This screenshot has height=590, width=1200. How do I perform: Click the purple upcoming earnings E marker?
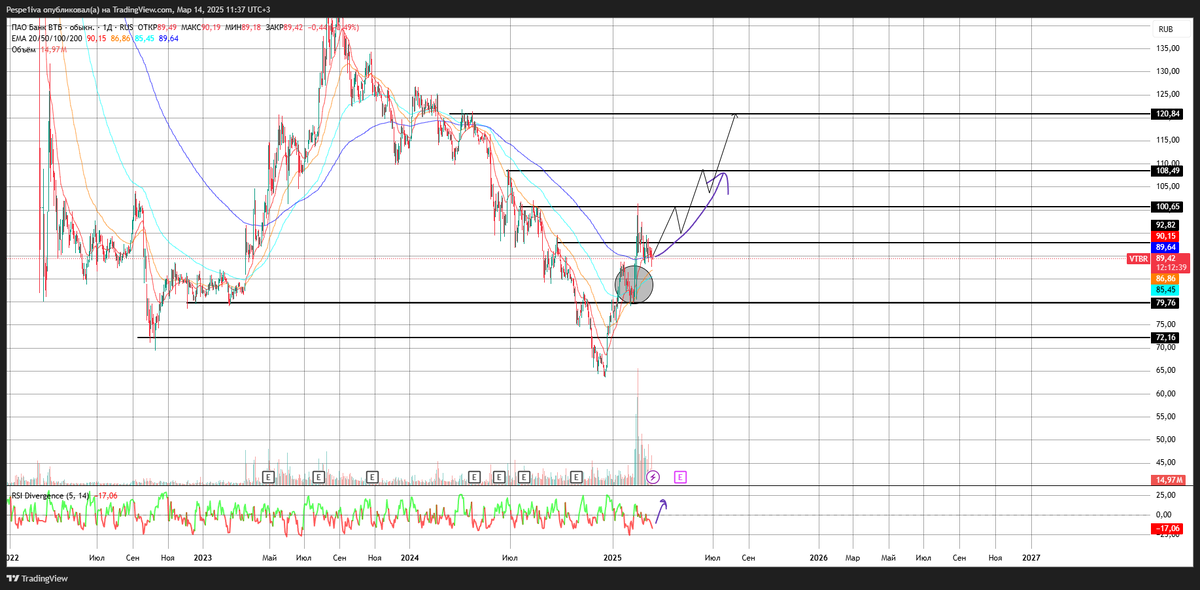click(x=680, y=478)
